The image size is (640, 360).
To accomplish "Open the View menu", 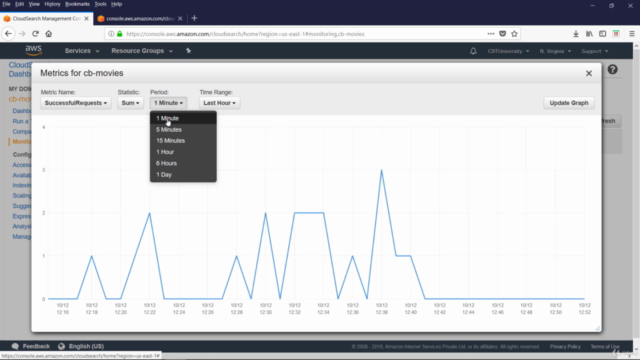I will pyautogui.click(x=34, y=4).
